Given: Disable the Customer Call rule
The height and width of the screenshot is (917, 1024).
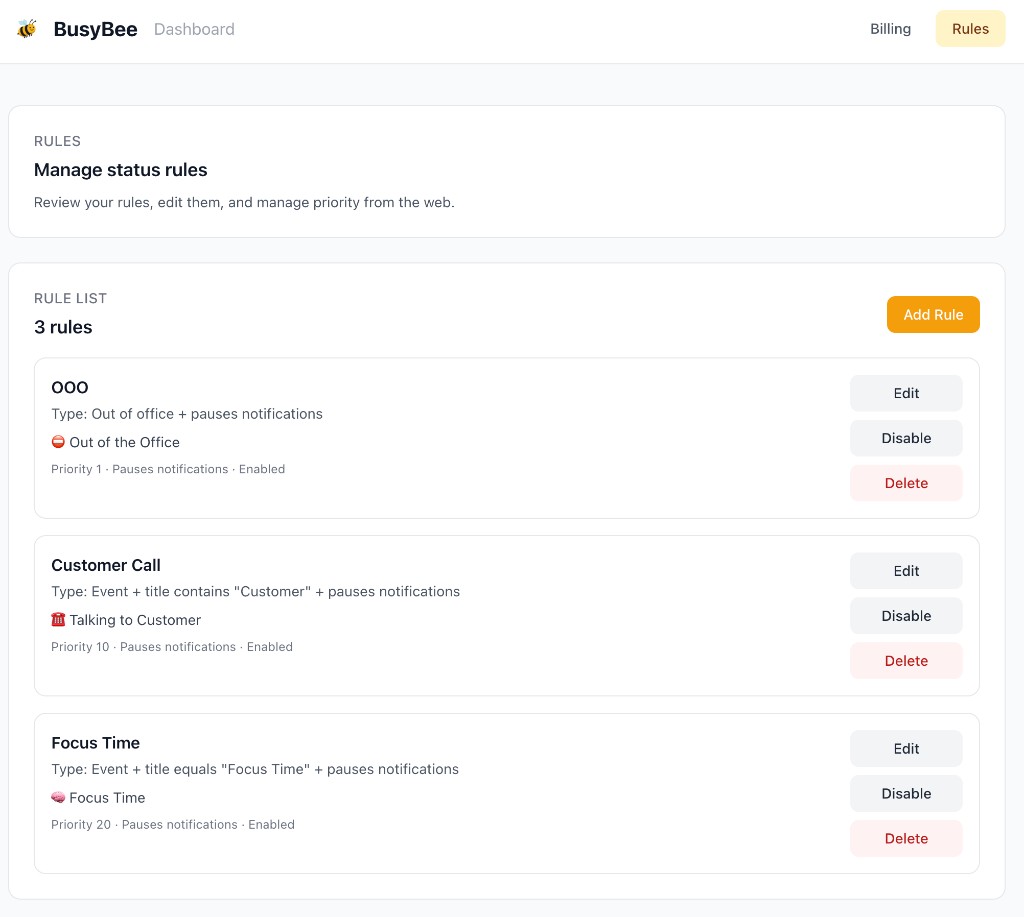Looking at the screenshot, I should (x=906, y=616).
